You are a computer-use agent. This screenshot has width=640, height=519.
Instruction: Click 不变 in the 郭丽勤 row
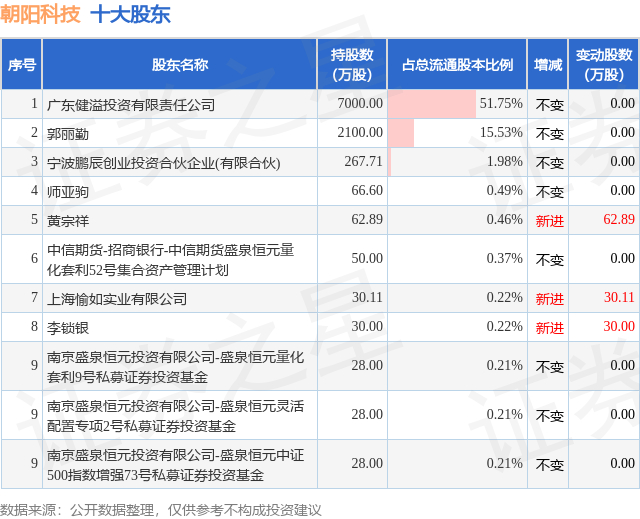[x=550, y=134]
